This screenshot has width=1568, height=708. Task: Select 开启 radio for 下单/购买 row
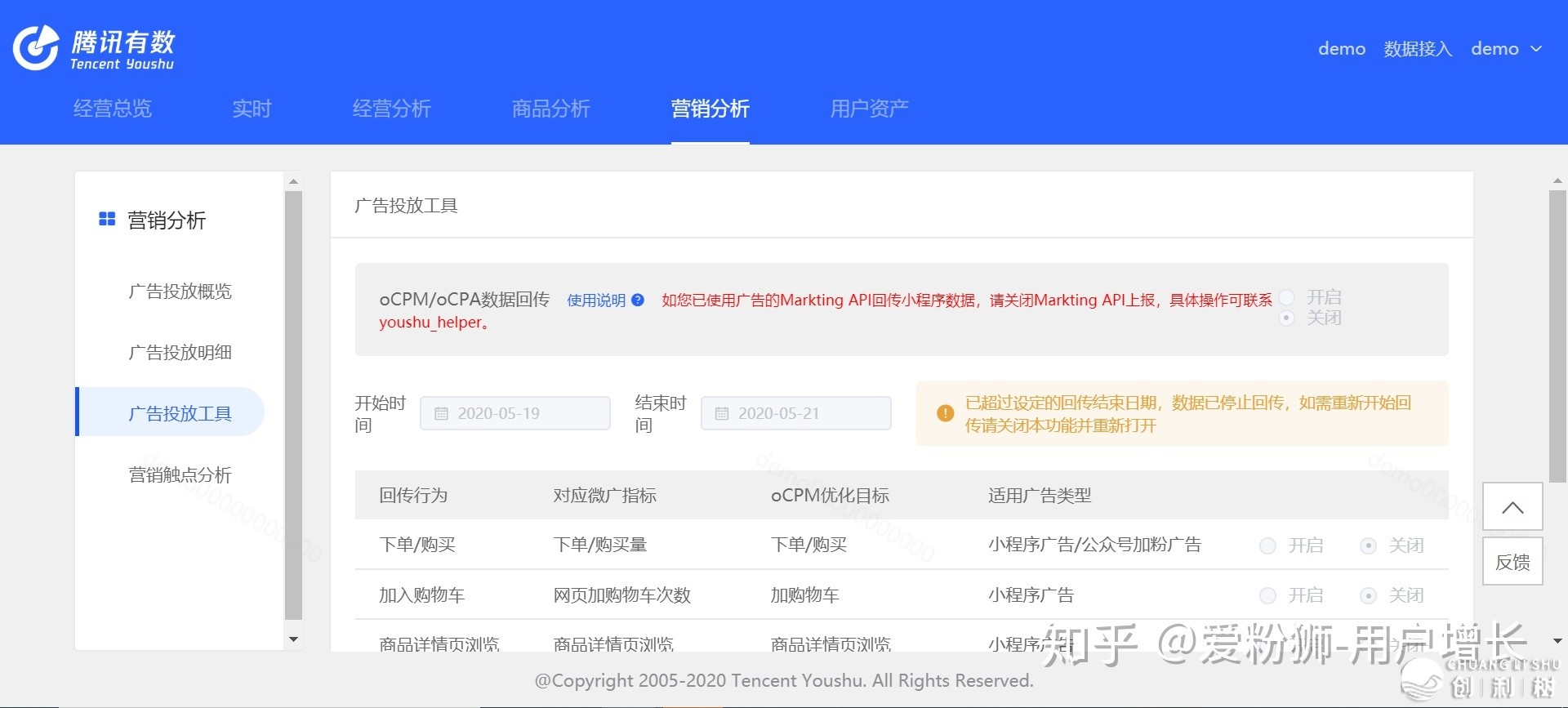click(1267, 545)
